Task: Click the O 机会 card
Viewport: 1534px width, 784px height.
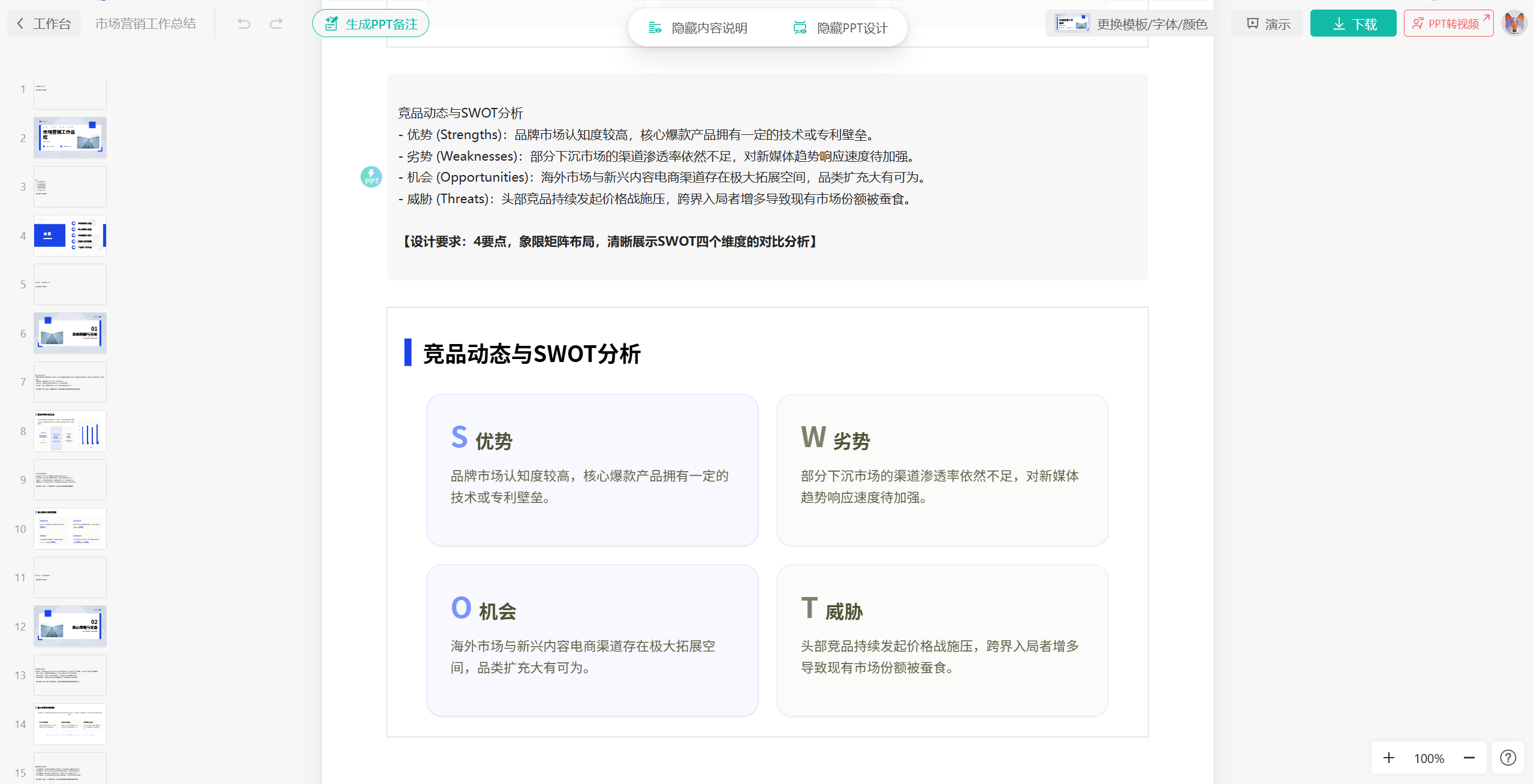Action: (592, 640)
